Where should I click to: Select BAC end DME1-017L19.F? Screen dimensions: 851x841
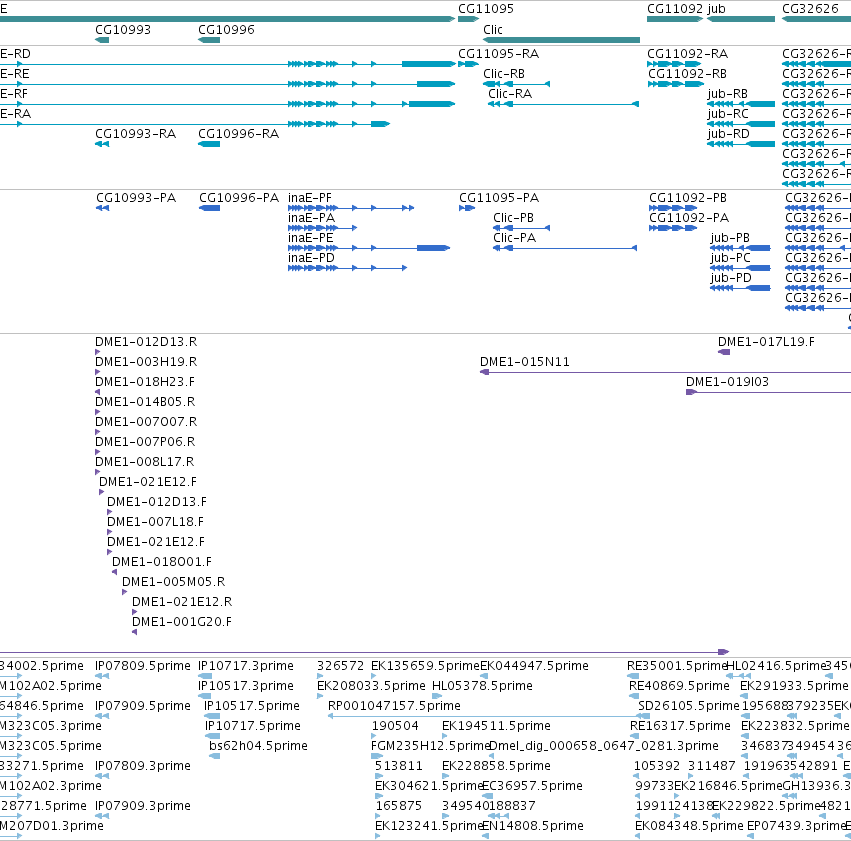click(x=724, y=352)
